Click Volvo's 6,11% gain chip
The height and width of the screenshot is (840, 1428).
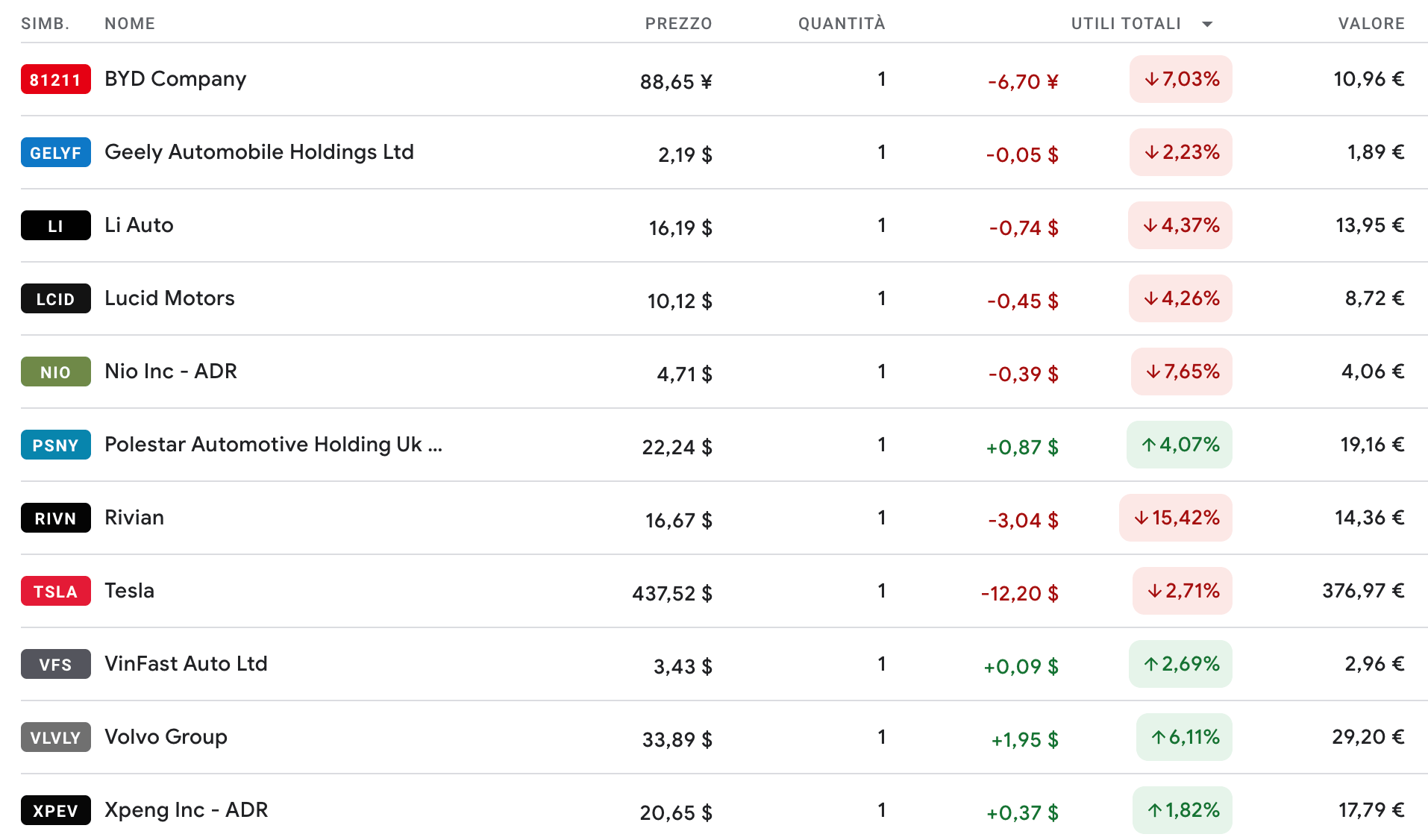[x=1185, y=737]
